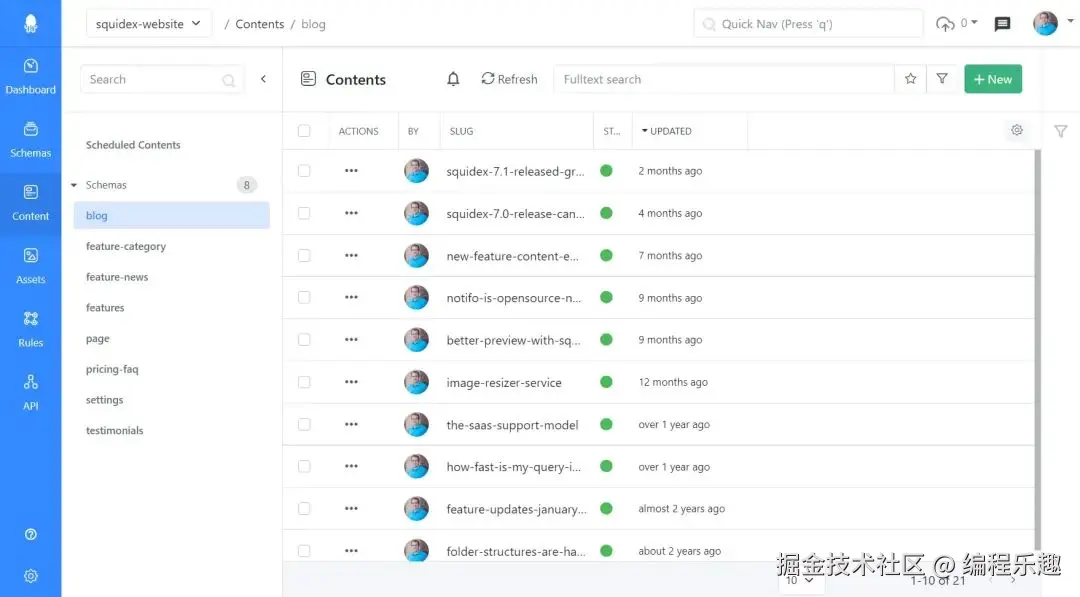
Task: Save query with the star icon
Action: (x=910, y=78)
